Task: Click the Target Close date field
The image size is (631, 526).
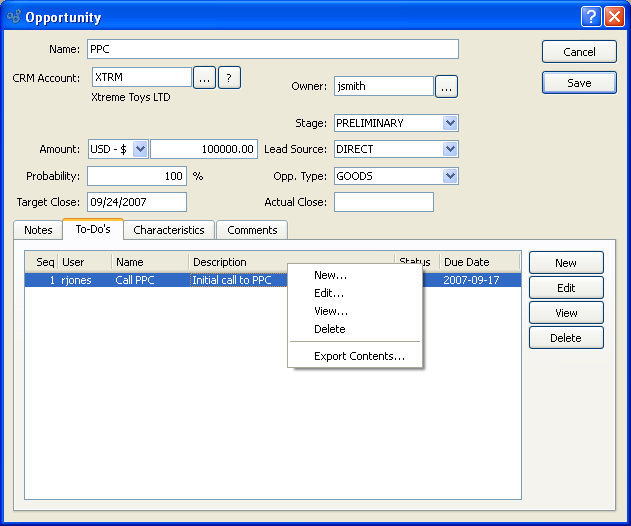Action: [137, 202]
